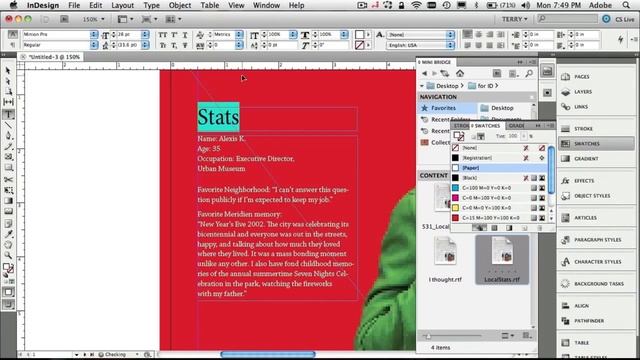Enable Align Left paragraph alignment
Image resolution: width=640 pixels, height=360 pixels.
(467, 35)
